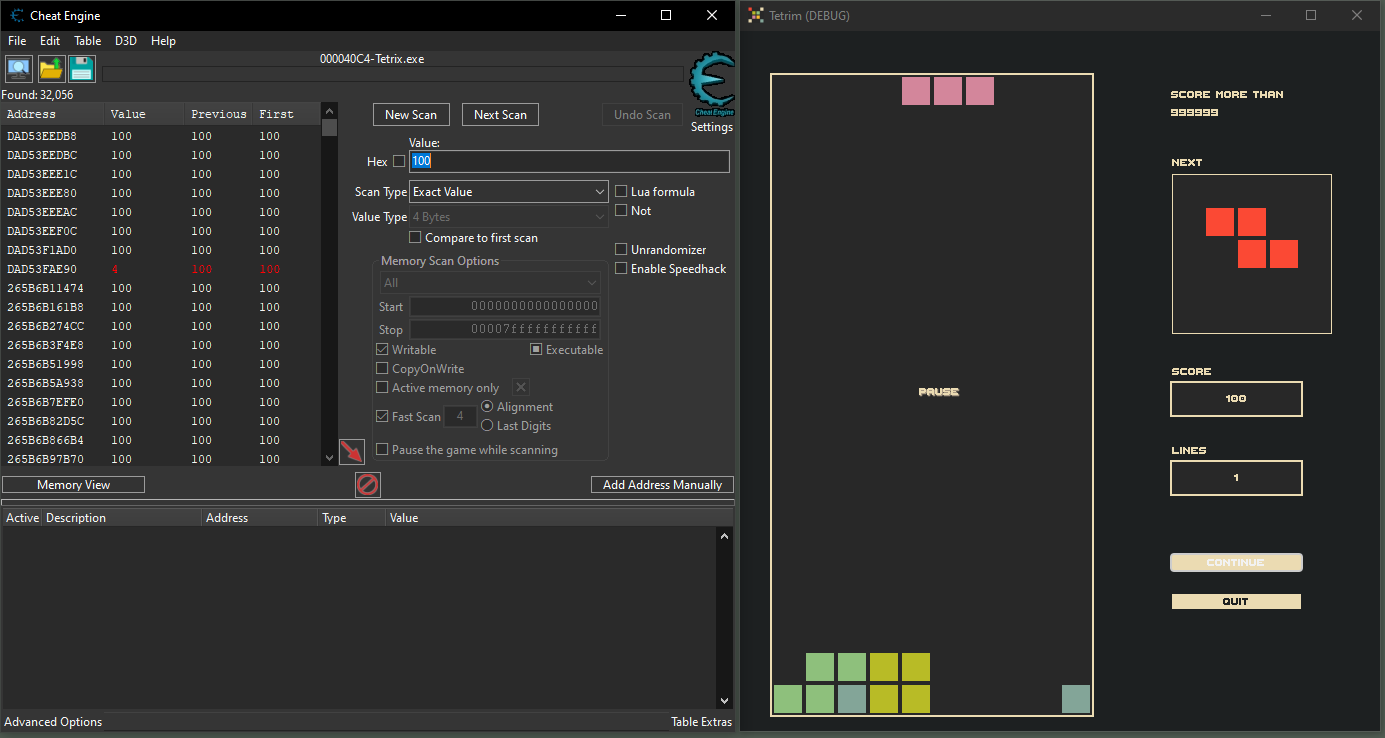Toggle the Hex checkbox
The image size is (1385, 738).
tap(399, 161)
